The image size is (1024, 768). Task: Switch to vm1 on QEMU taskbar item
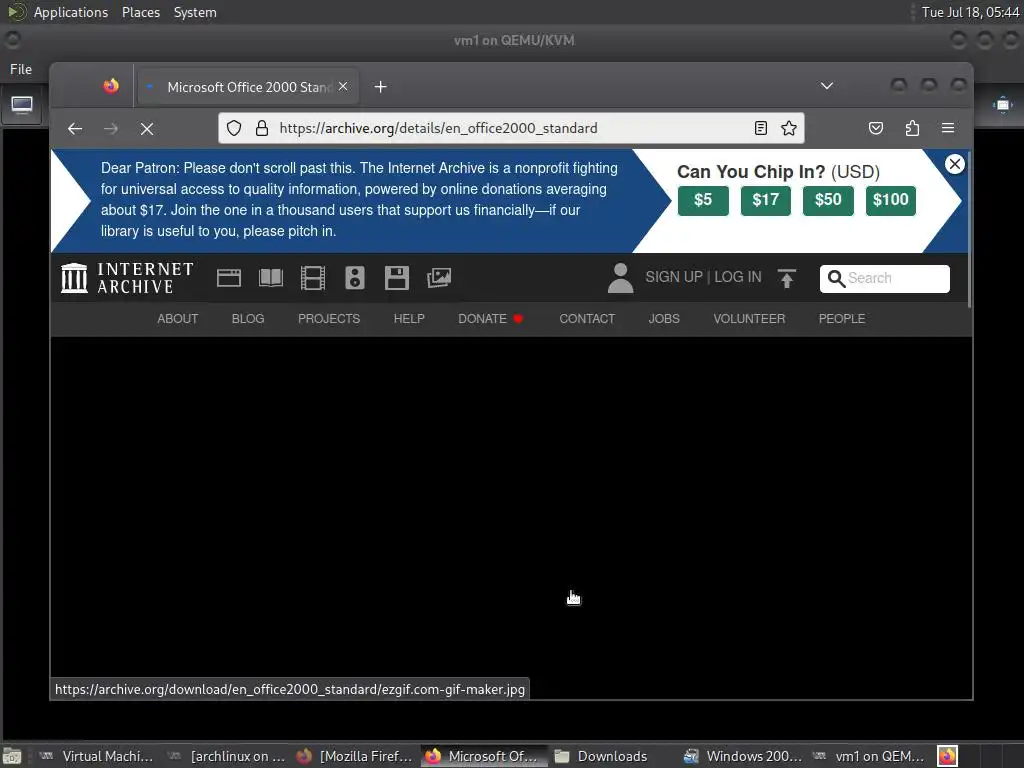tap(870, 756)
